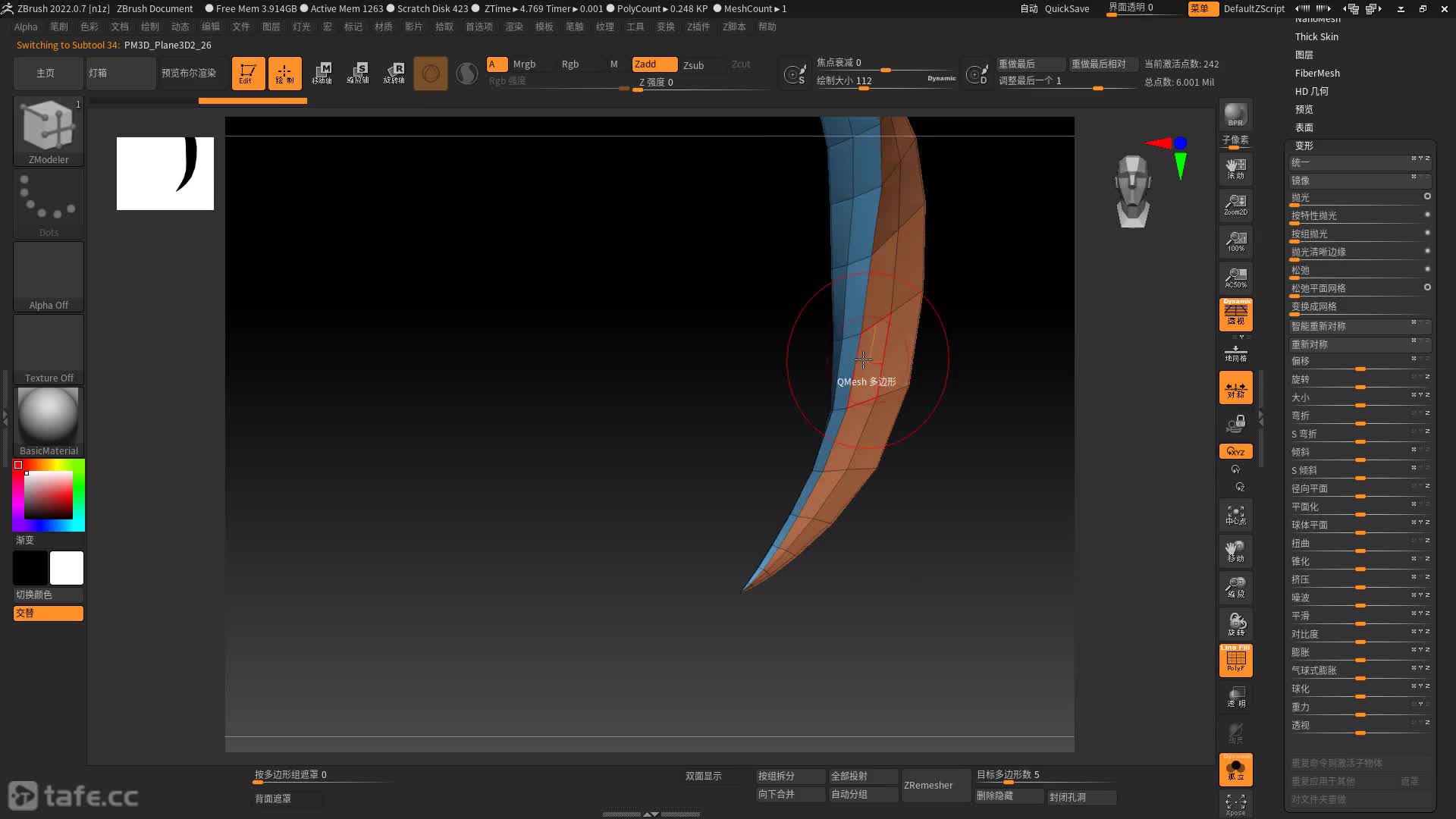Pick a color in the color square
The width and height of the screenshot is (1456, 819).
click(49, 494)
